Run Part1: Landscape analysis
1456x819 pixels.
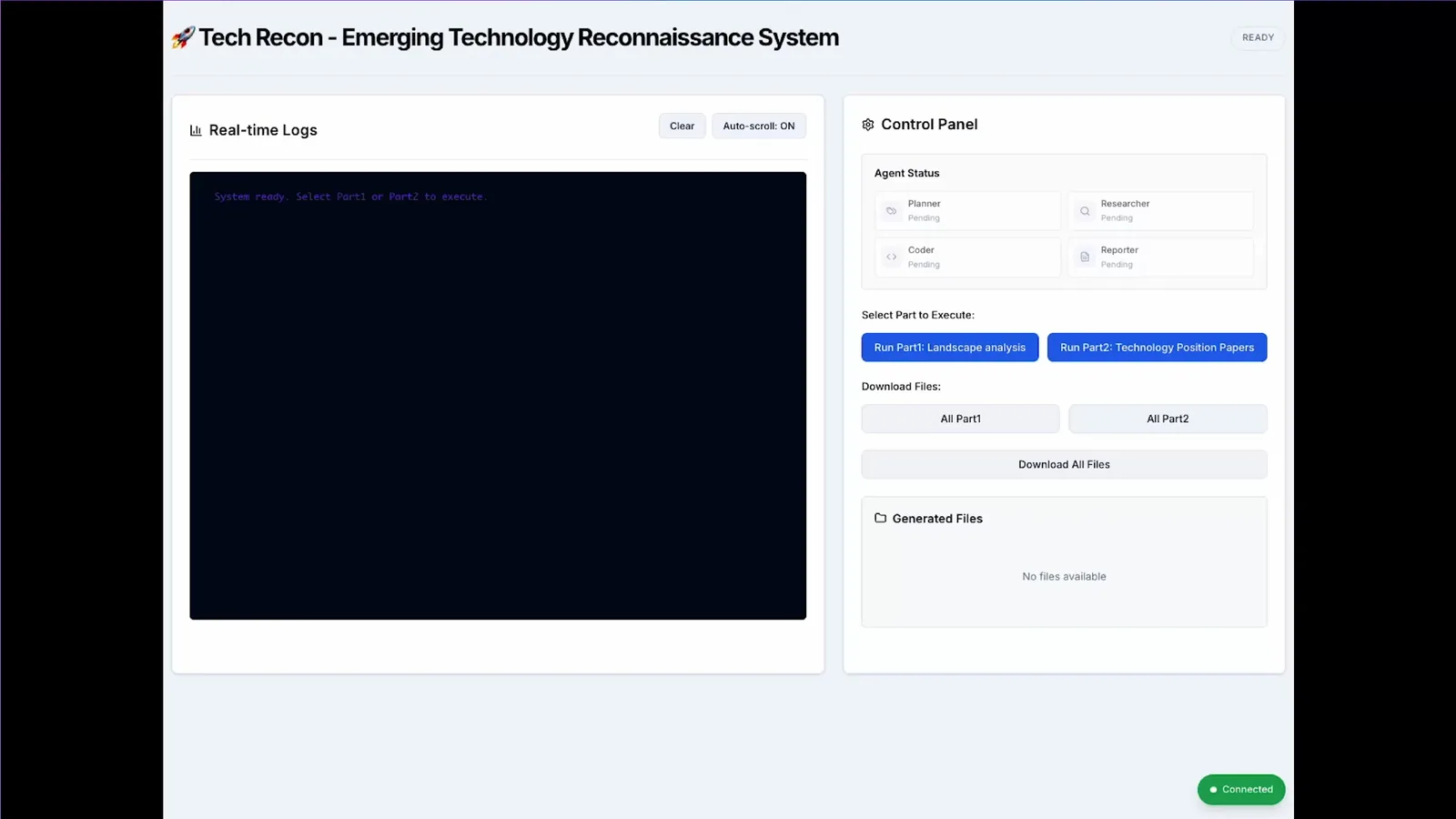pyautogui.click(x=950, y=348)
